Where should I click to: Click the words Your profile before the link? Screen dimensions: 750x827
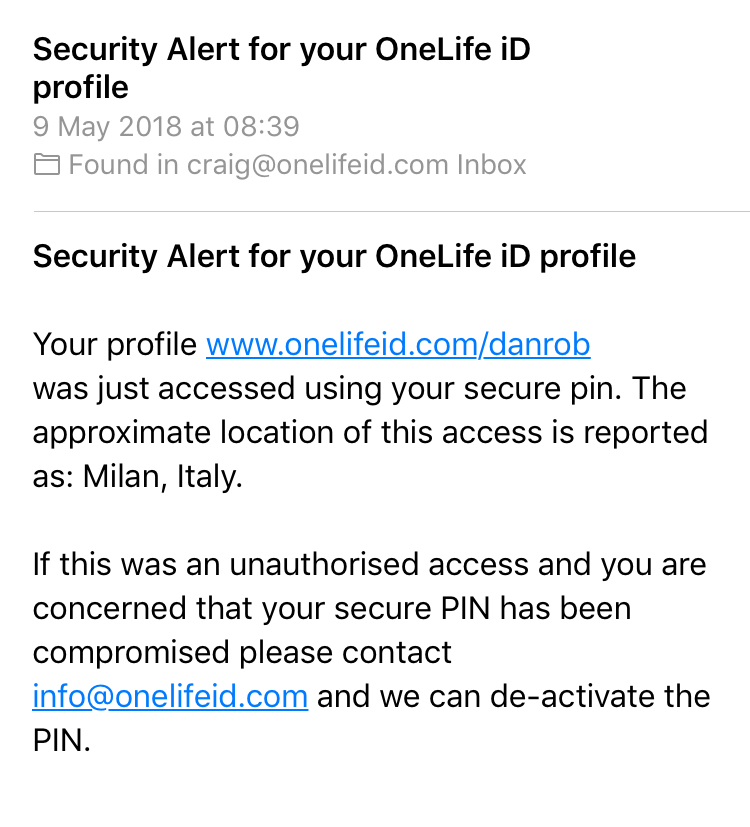click(x=115, y=345)
